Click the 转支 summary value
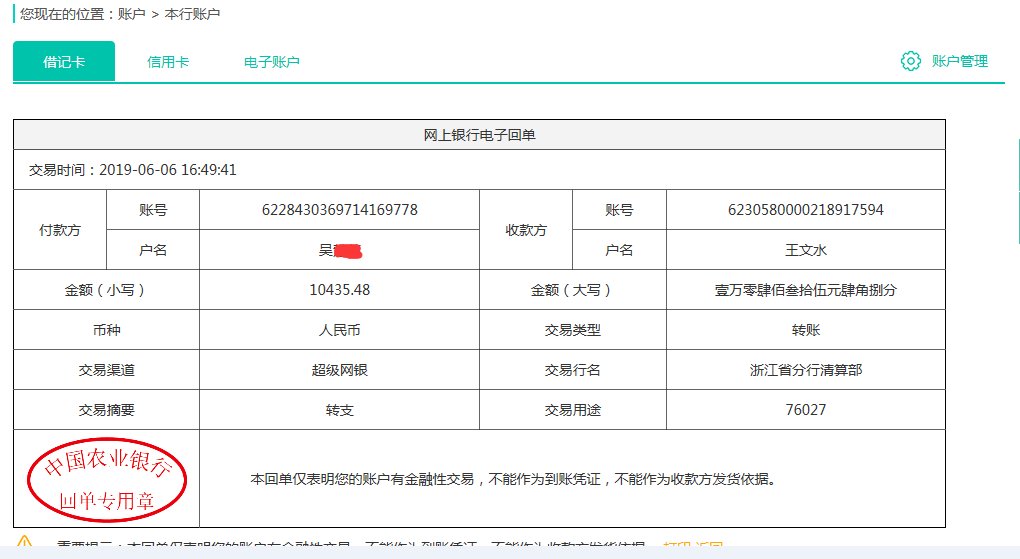The image size is (1020, 559). 340,410
